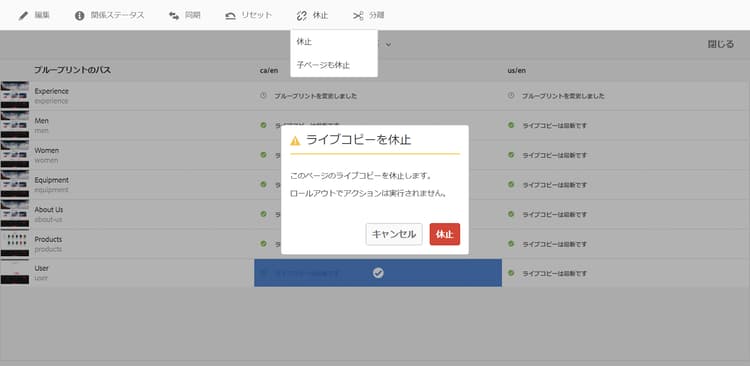Click User's us/en ライブコピーは最新です status
The image size is (750, 366).
point(554,274)
